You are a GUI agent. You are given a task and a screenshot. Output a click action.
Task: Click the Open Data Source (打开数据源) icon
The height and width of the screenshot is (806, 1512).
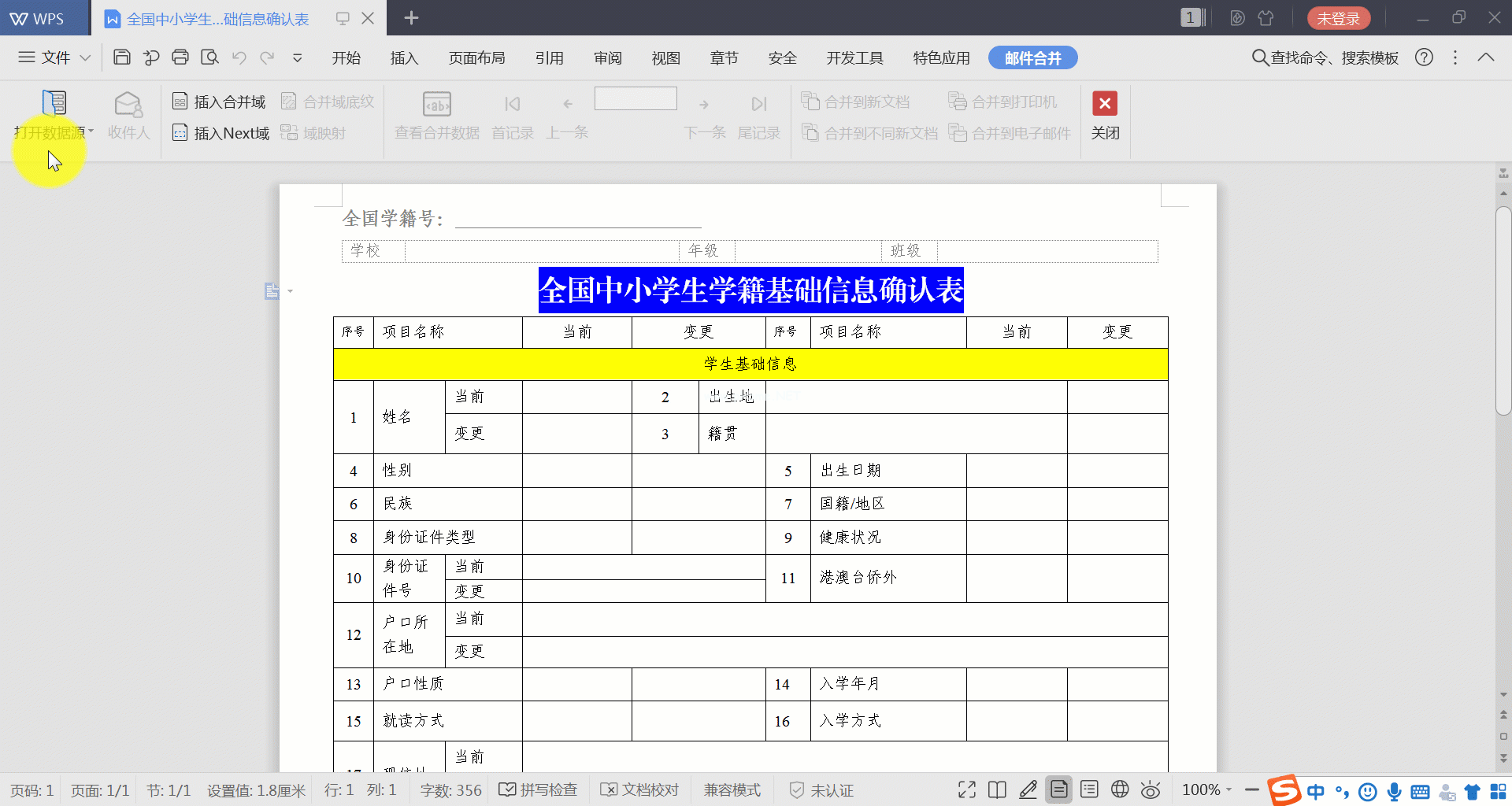point(54,103)
